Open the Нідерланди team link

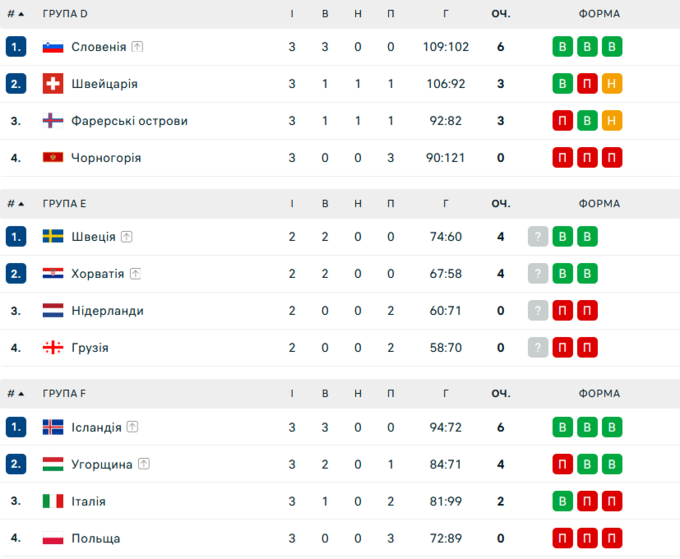[x=107, y=311]
